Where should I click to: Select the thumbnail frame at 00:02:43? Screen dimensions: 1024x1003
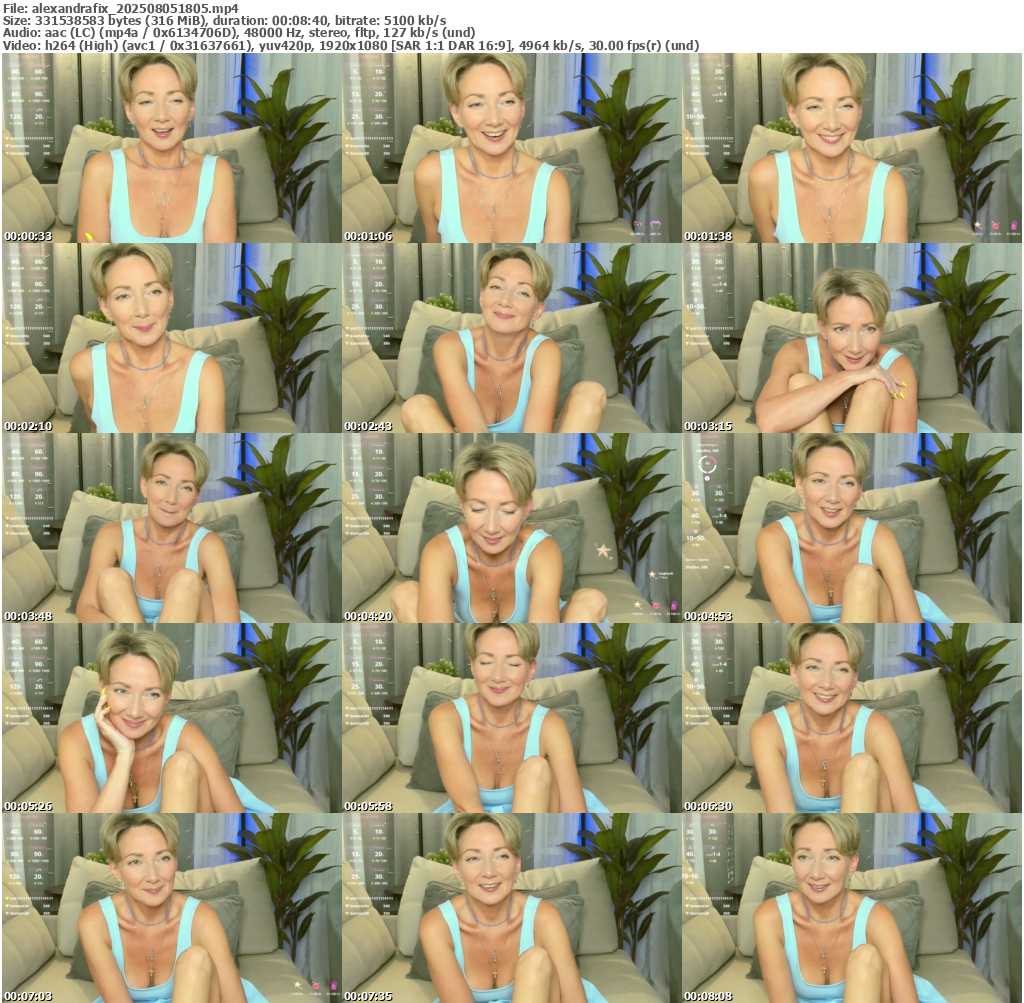coord(511,338)
